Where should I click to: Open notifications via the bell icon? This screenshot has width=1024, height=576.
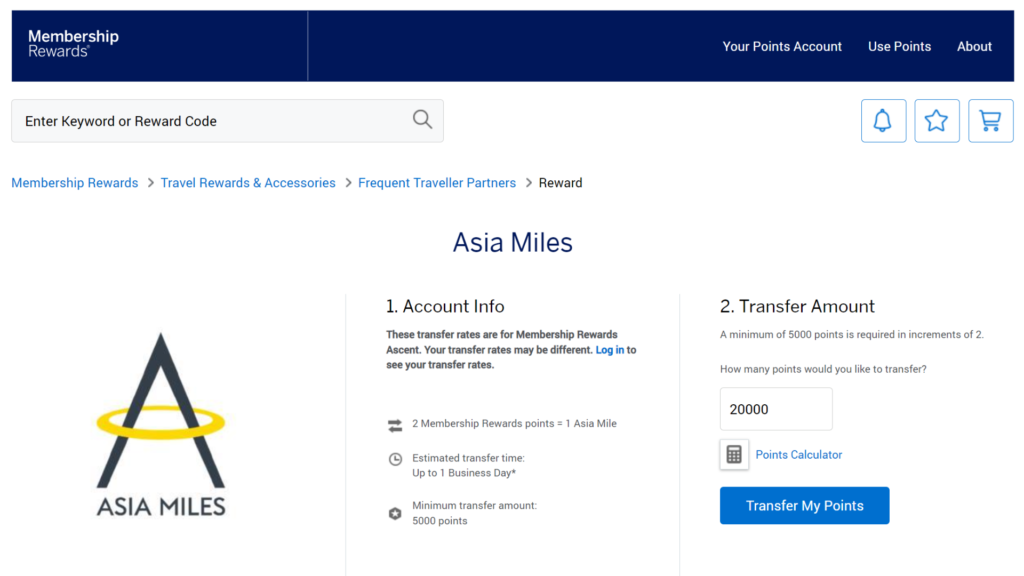point(883,121)
